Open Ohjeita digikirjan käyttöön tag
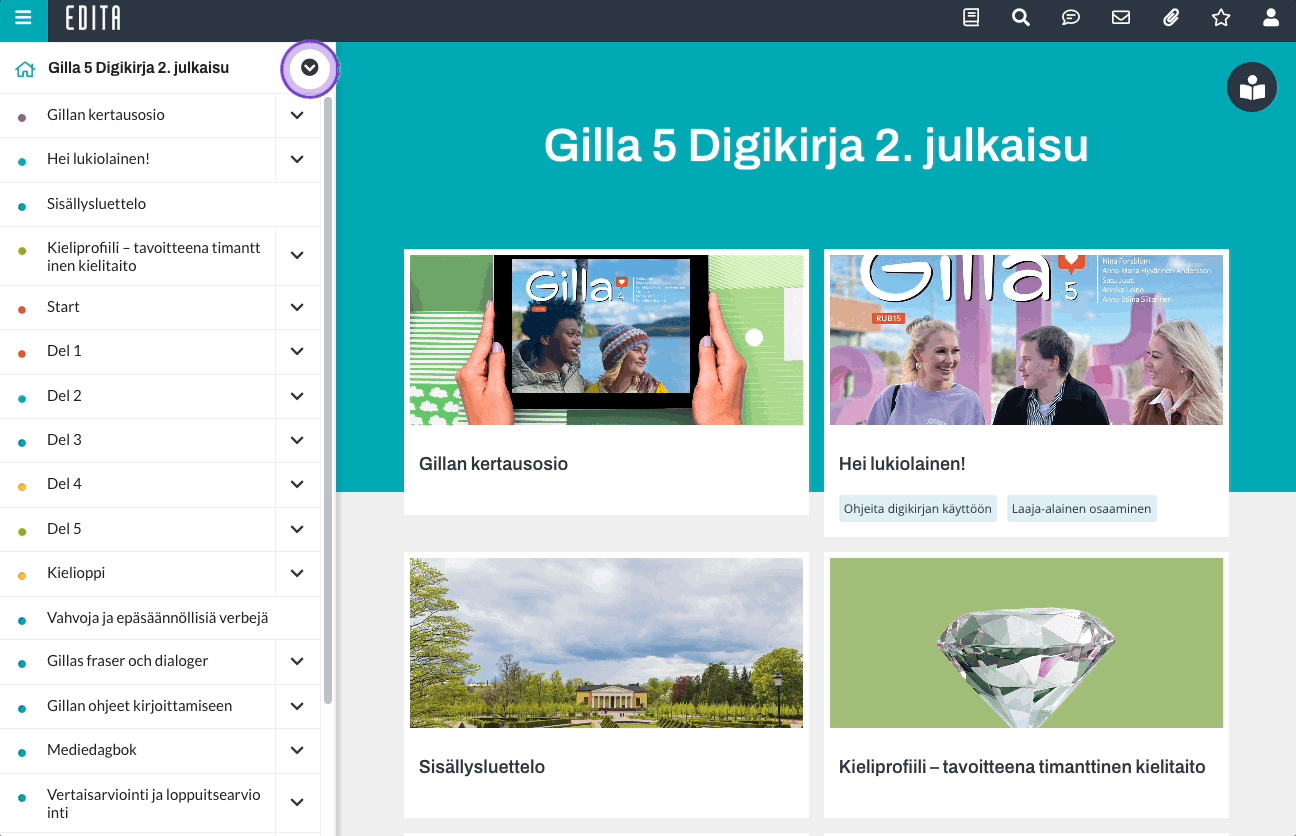 click(918, 509)
